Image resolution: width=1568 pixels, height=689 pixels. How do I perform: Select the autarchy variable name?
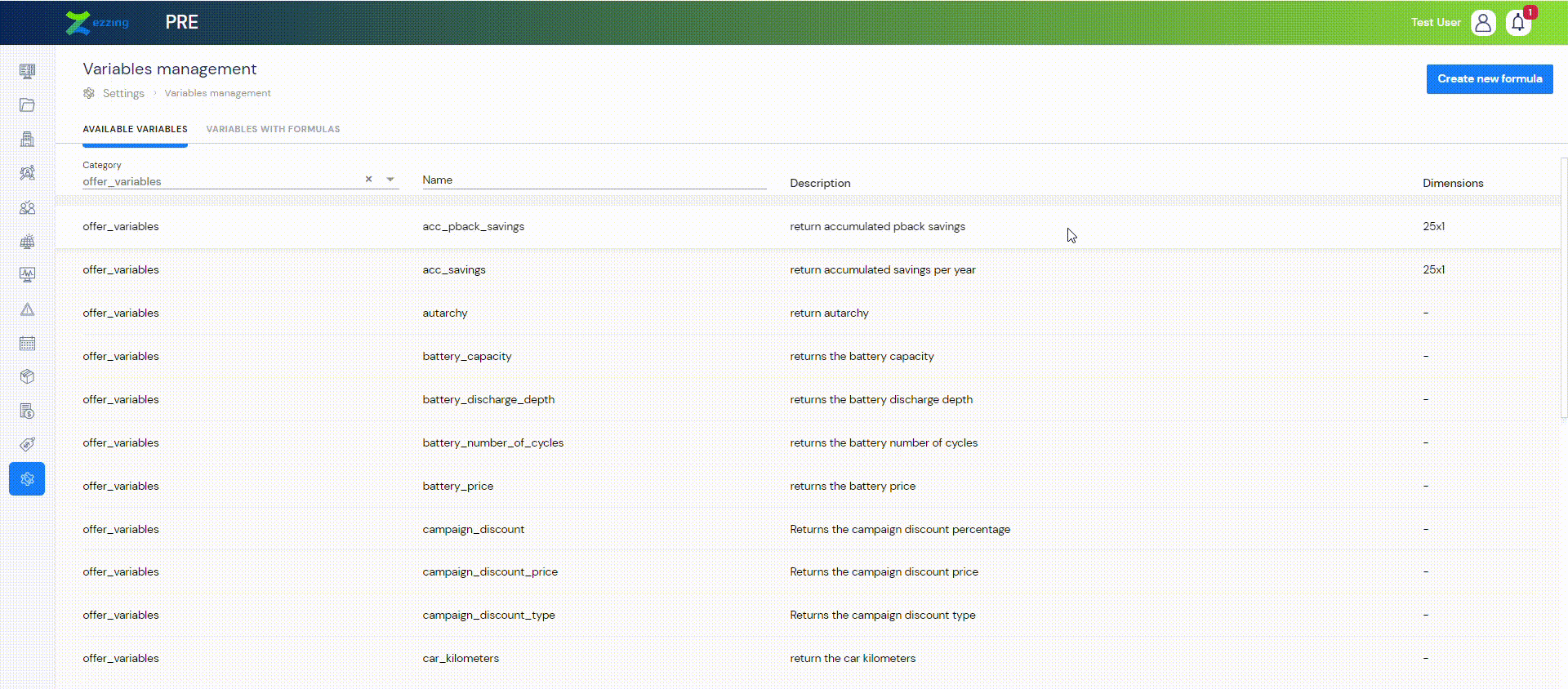coord(445,313)
